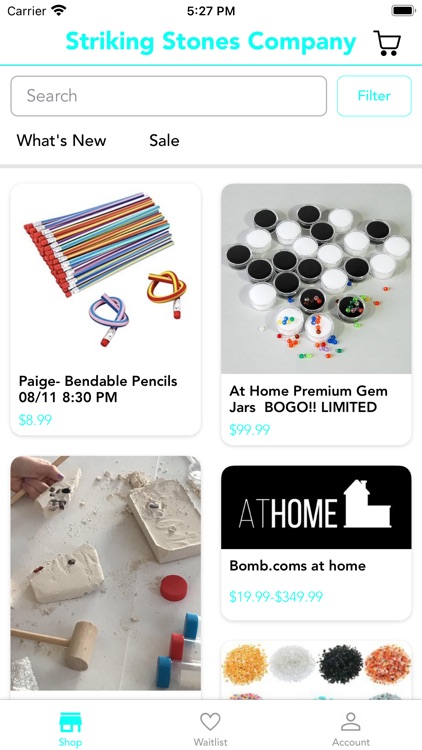
Task: Open the AT HOME logo image
Action: point(316,507)
